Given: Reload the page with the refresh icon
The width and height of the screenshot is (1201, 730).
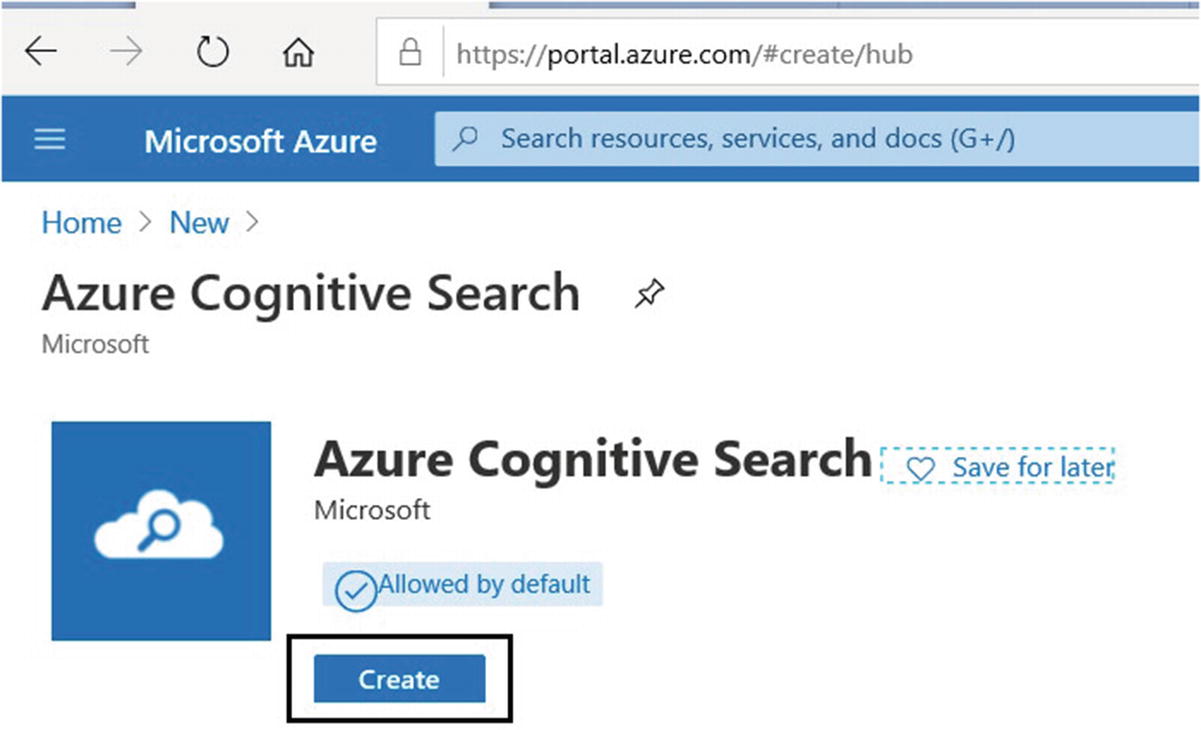Looking at the screenshot, I should point(213,52).
